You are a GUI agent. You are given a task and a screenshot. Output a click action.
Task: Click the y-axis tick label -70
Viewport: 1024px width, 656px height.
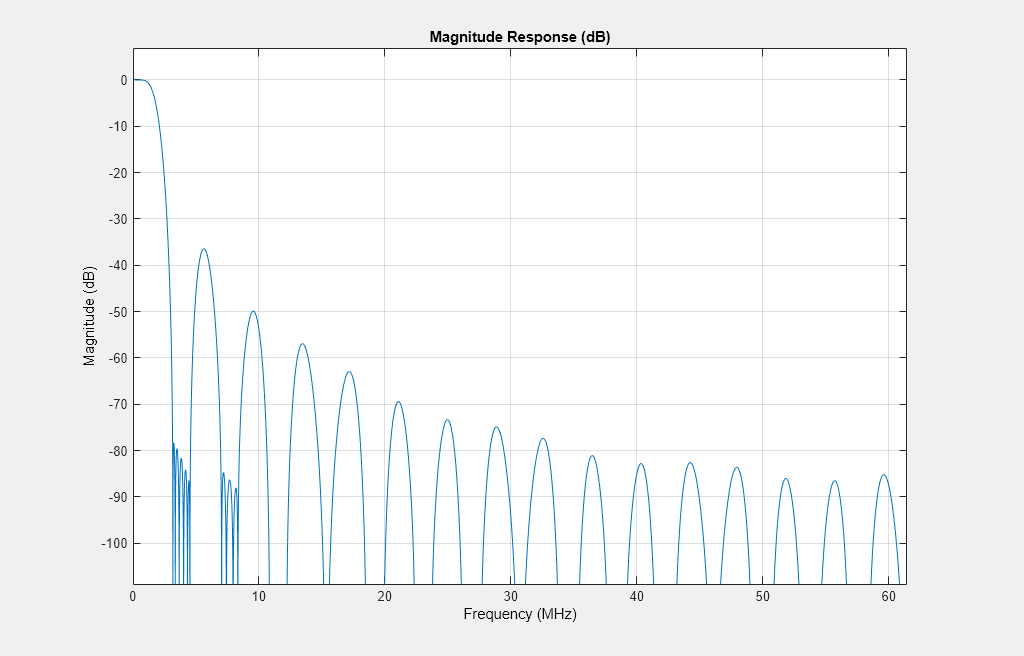(x=118, y=404)
